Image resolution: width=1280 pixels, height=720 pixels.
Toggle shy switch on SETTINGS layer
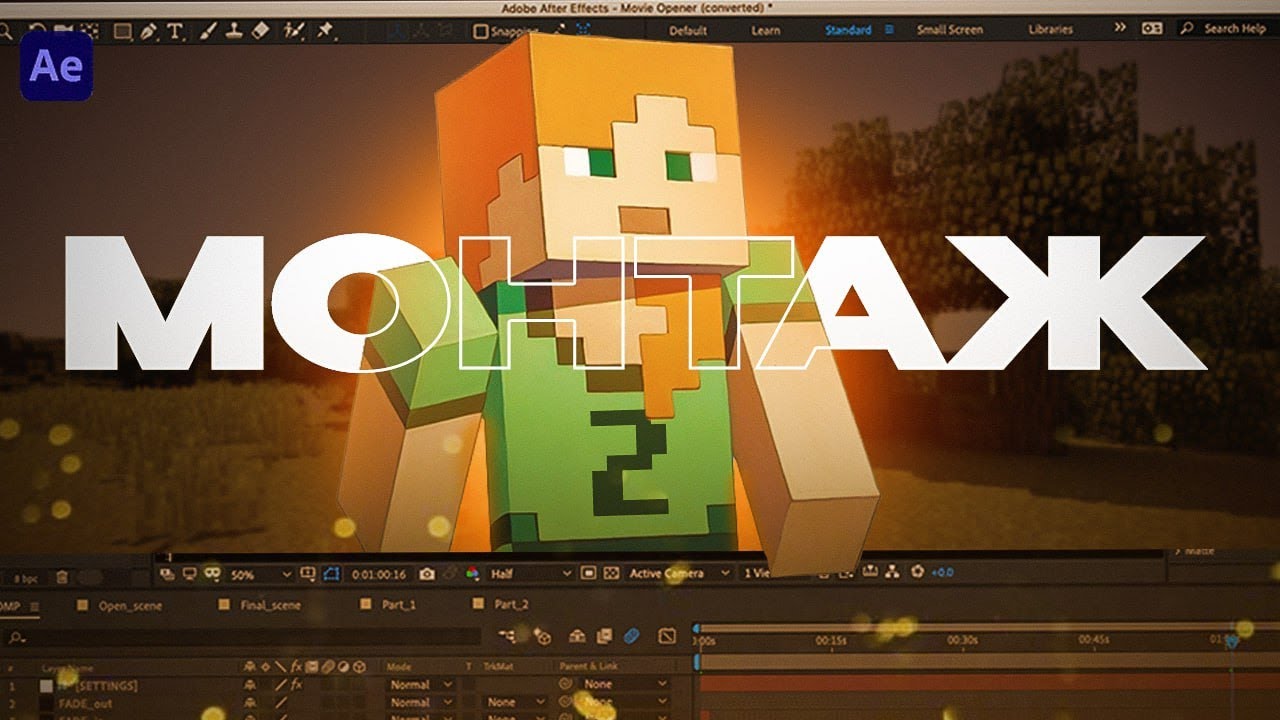[x=250, y=685]
